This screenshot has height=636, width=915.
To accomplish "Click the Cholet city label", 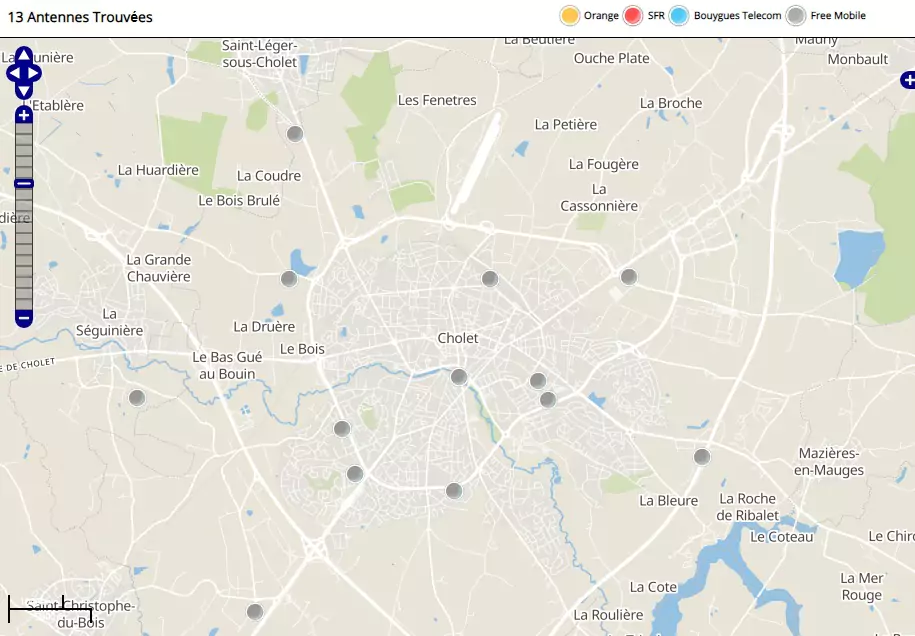I will (x=458, y=338).
